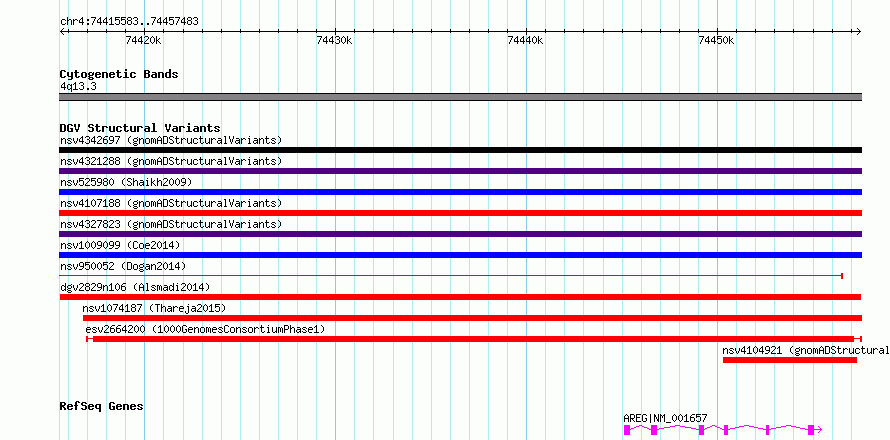Select the purple nsv4327823 variant bar
The image size is (890, 440).
460,234
